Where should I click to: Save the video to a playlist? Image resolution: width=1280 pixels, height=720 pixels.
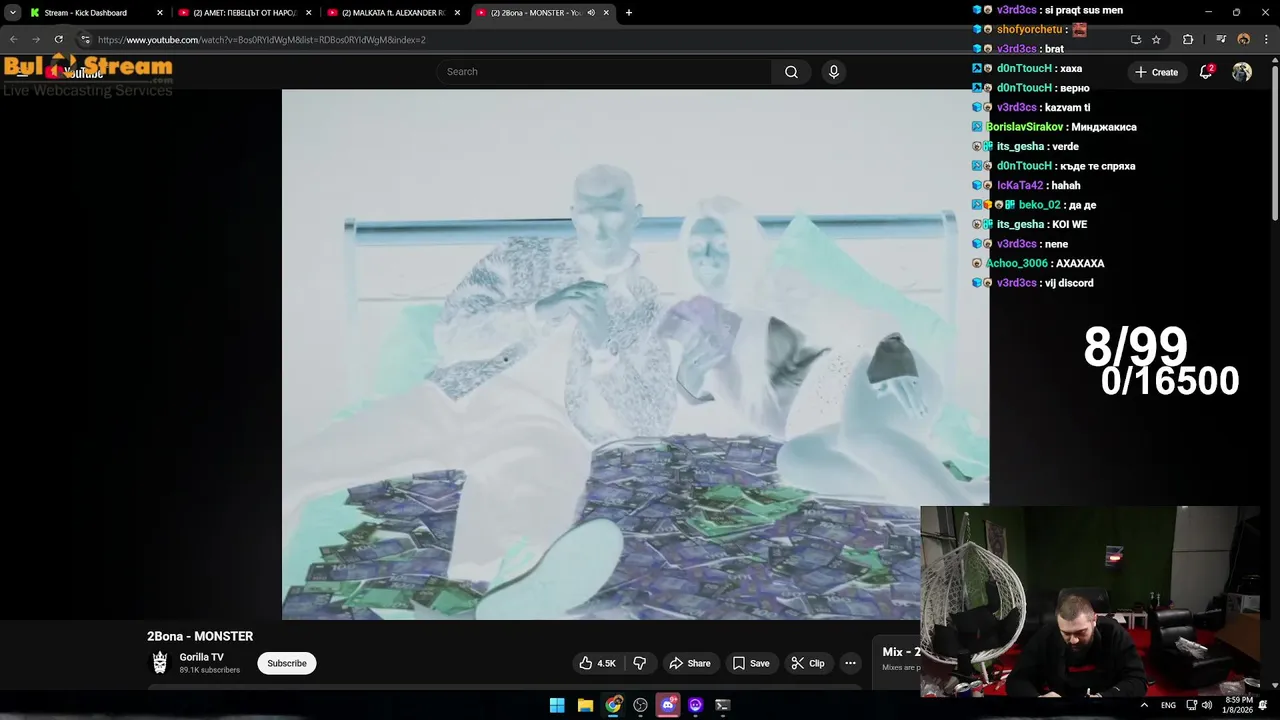click(x=751, y=663)
